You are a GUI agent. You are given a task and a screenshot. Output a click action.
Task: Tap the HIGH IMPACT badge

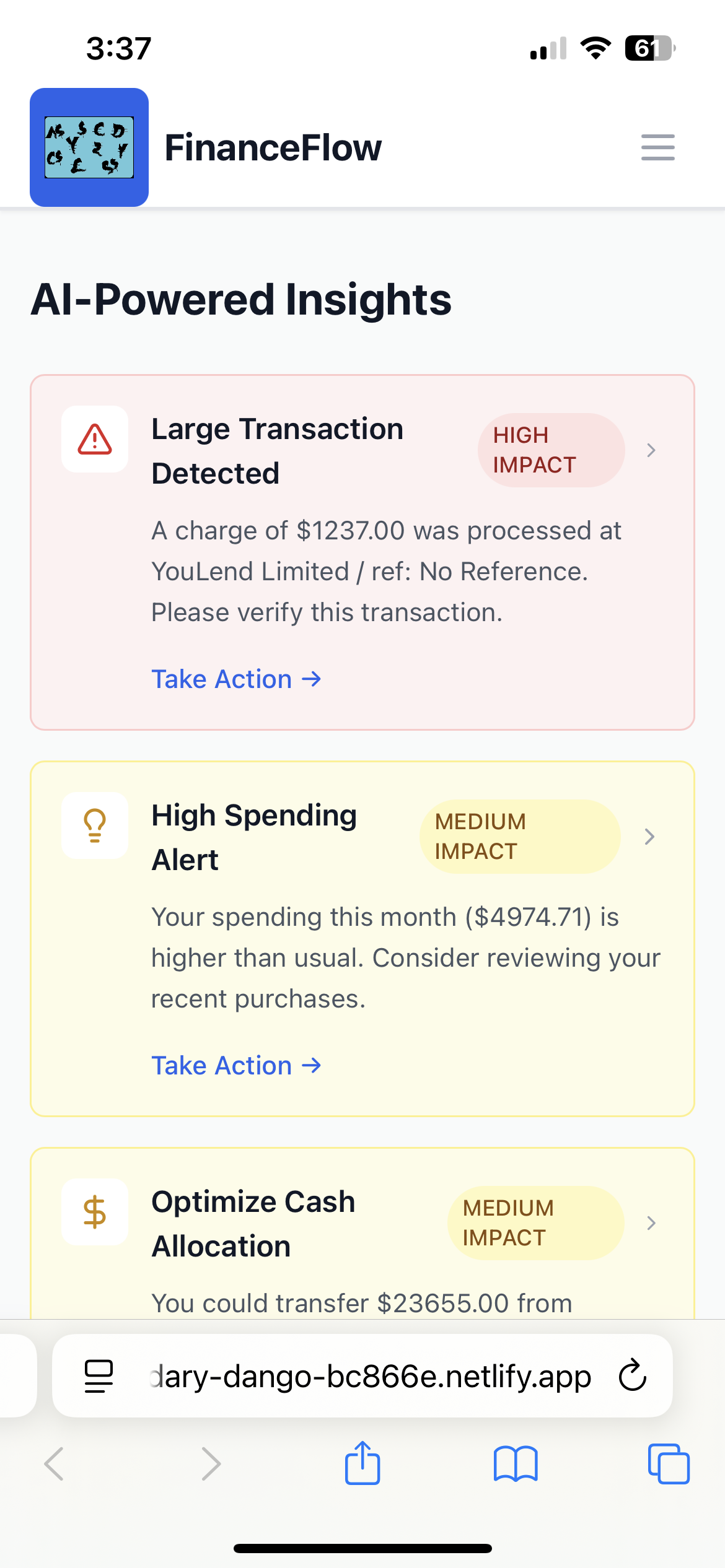pyautogui.click(x=551, y=450)
